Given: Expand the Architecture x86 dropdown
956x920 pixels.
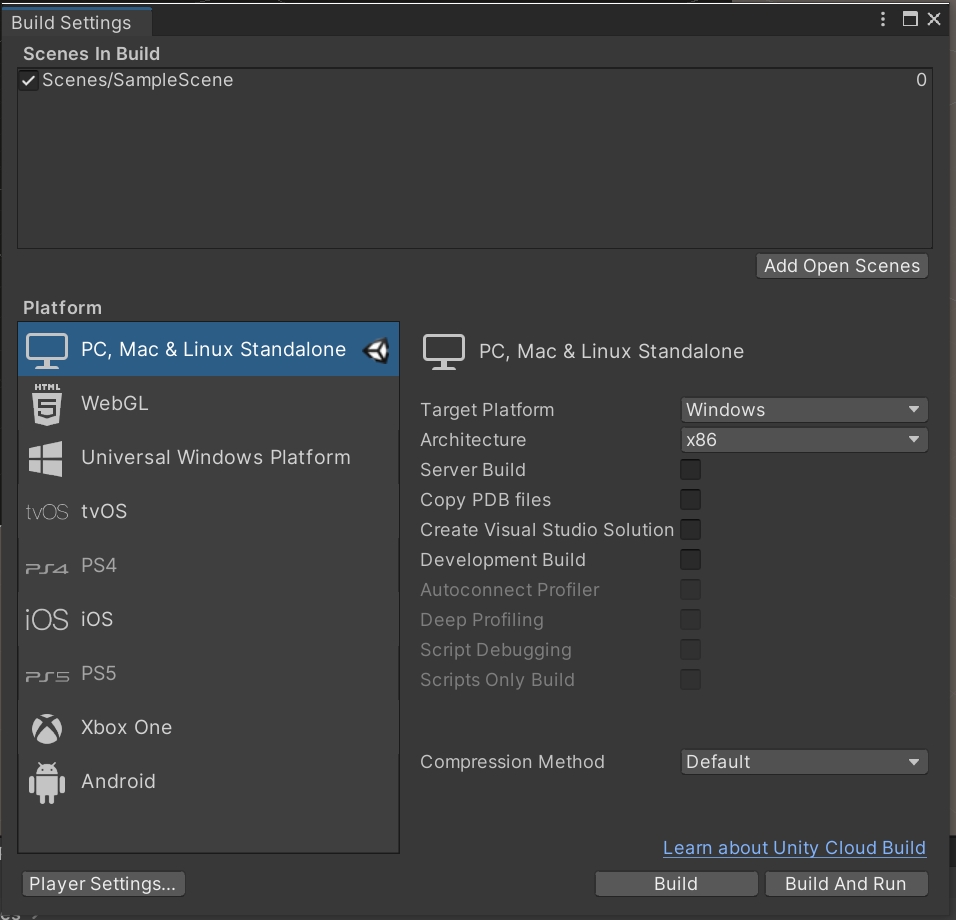Looking at the screenshot, I should click(804, 440).
